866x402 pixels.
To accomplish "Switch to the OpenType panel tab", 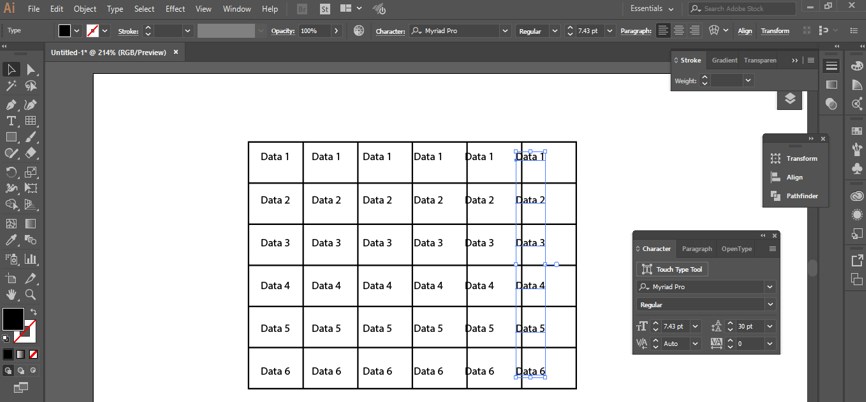I will (x=736, y=249).
